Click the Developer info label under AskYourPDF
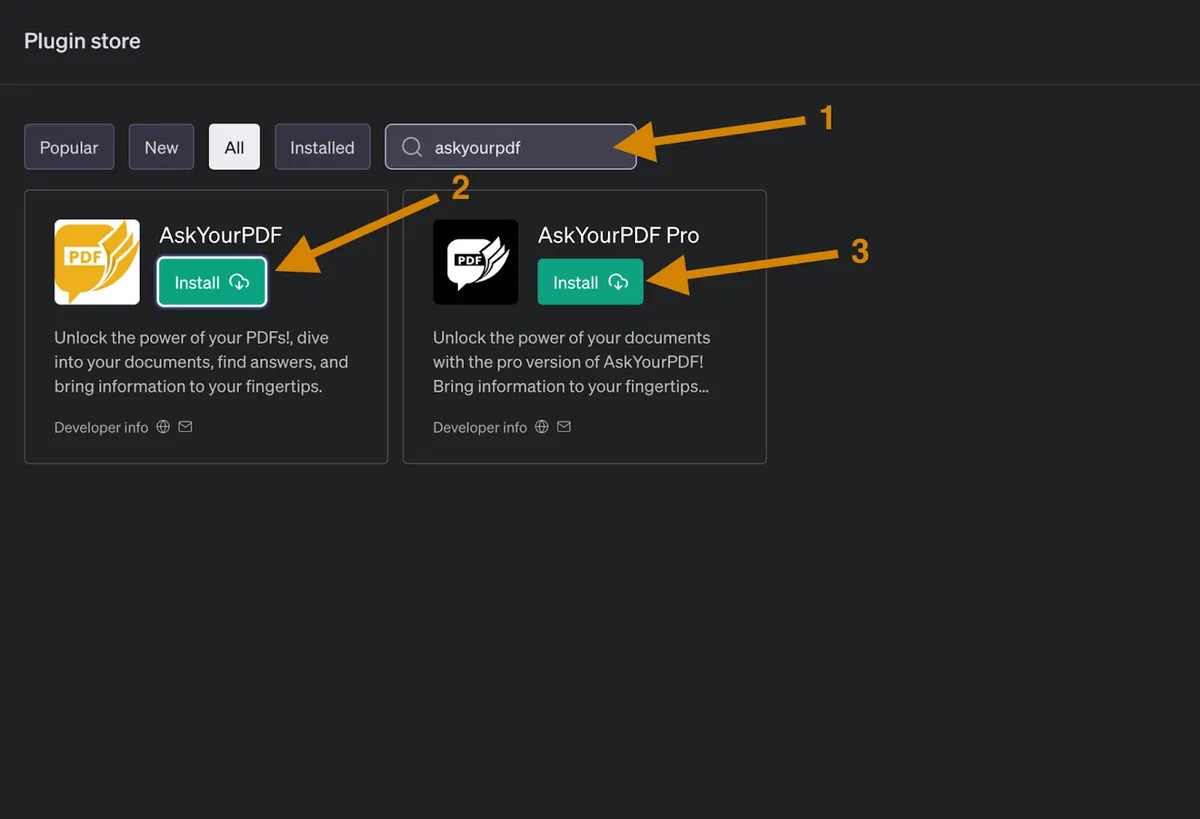 [101, 427]
